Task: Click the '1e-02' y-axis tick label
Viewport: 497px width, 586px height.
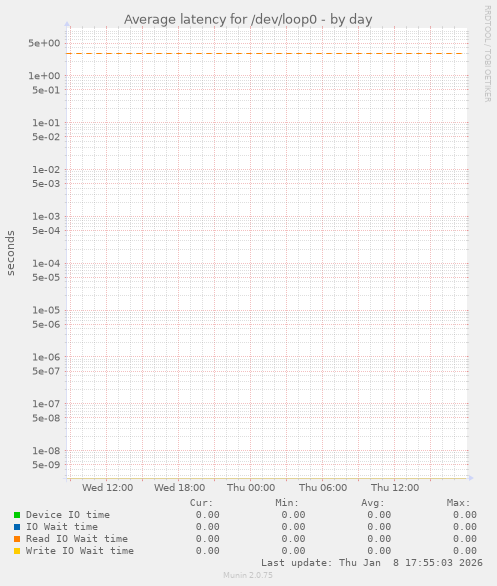Action: point(46,170)
